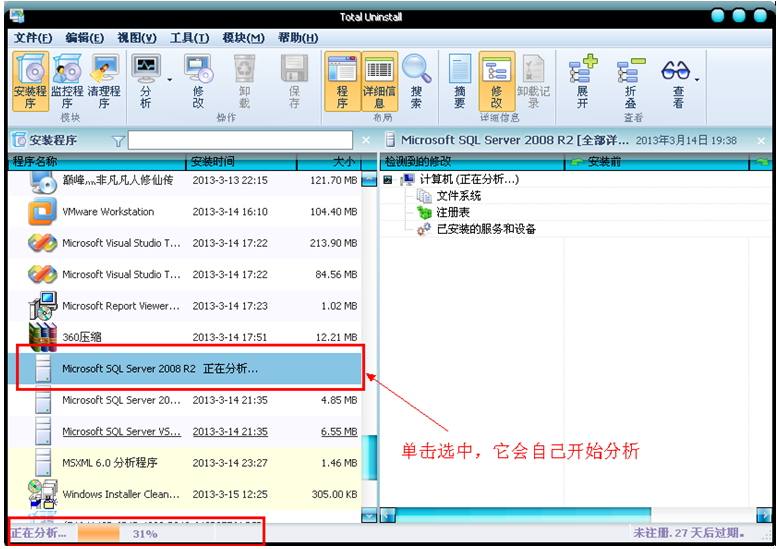Click the 修改 operation icon with monitor
The image size is (777, 549).
point(198,82)
